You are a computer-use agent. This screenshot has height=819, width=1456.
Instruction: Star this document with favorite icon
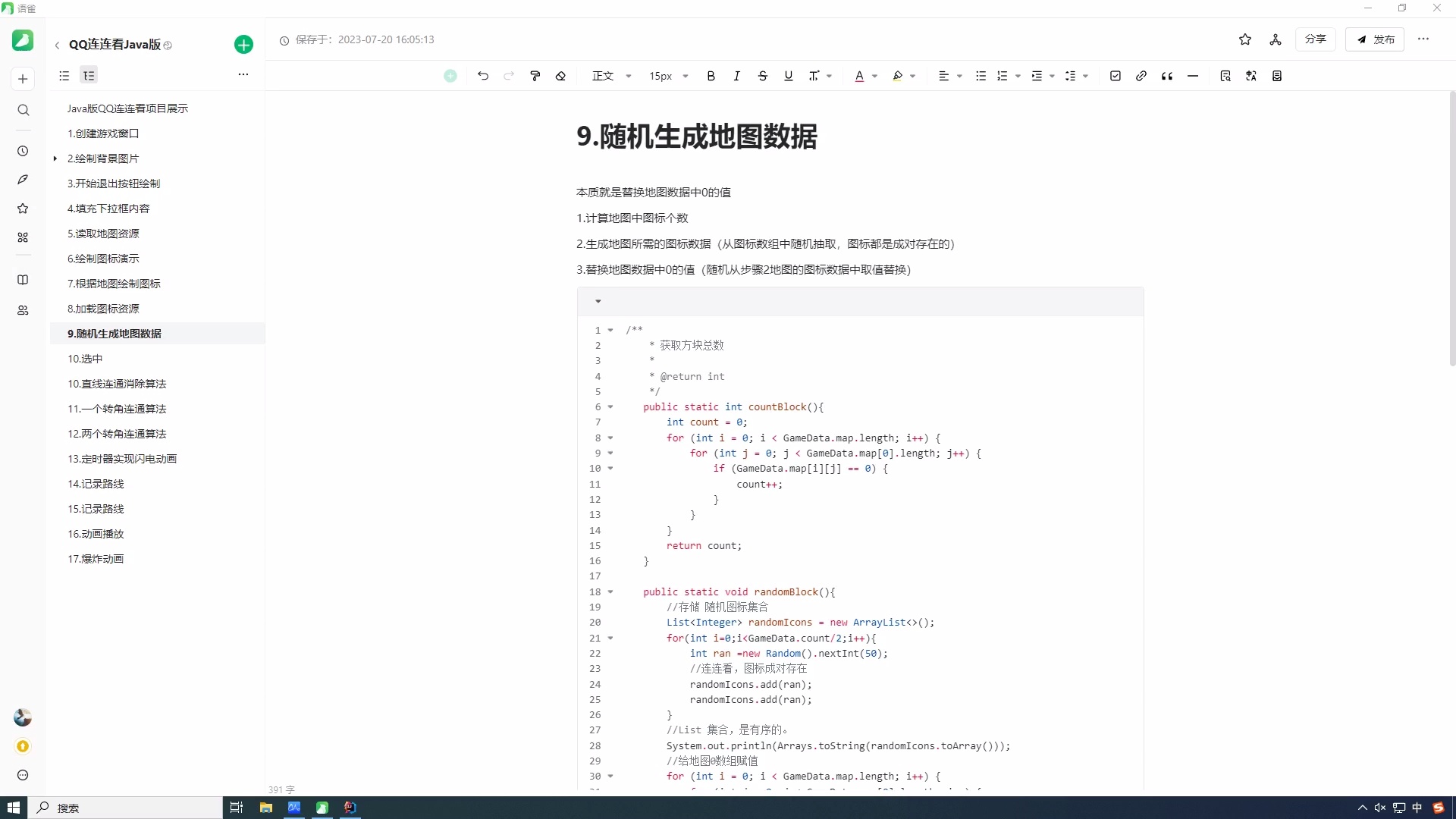pyautogui.click(x=1244, y=39)
